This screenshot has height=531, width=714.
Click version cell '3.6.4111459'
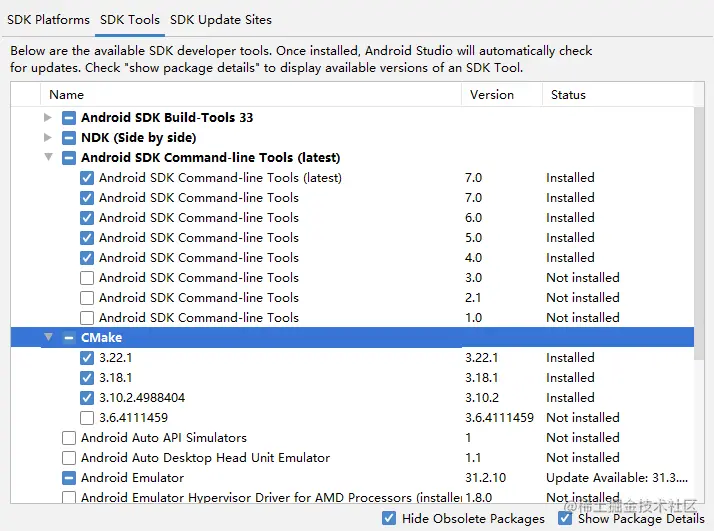tap(500, 418)
